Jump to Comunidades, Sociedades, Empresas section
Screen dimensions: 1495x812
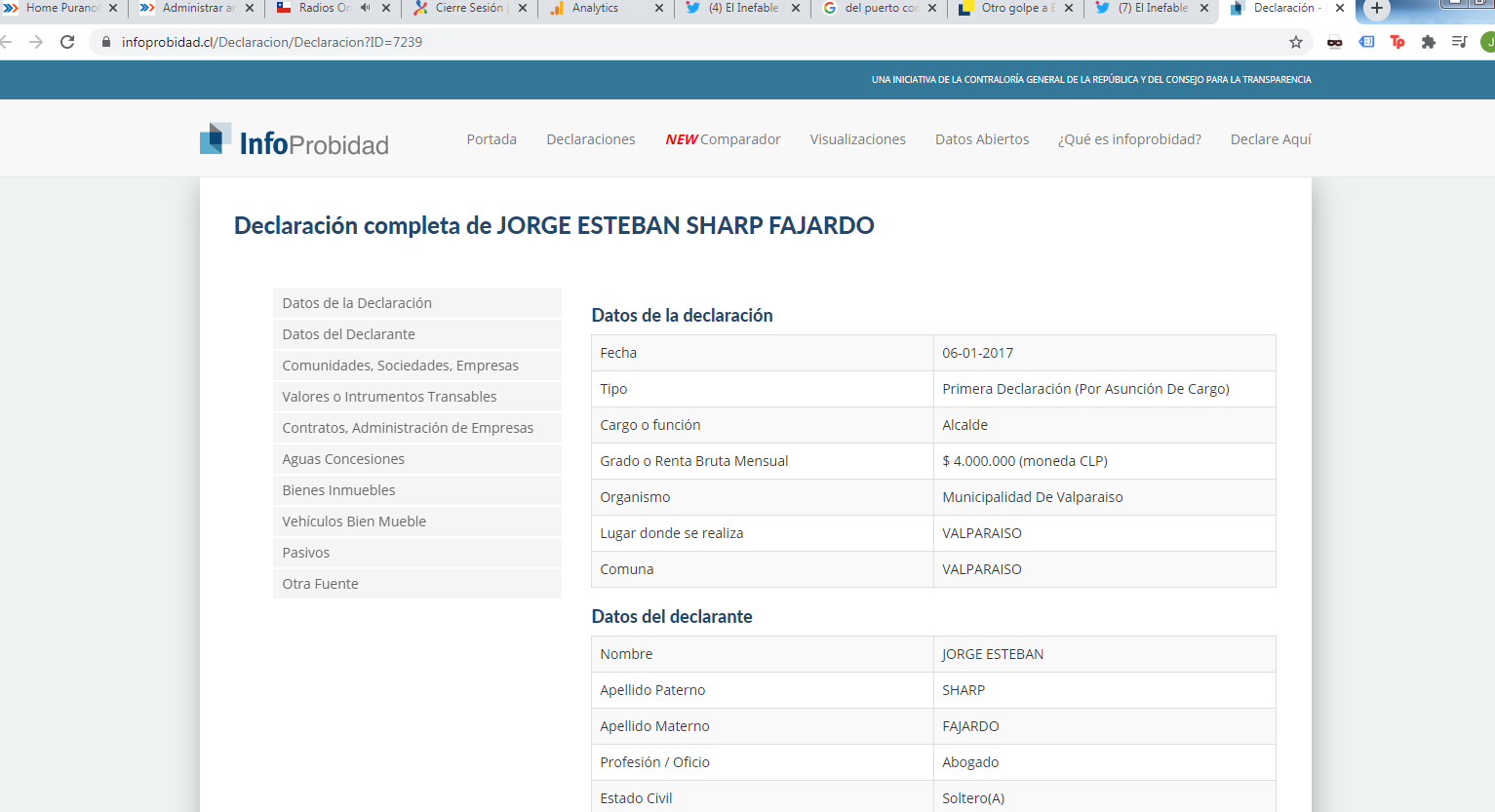417,366
